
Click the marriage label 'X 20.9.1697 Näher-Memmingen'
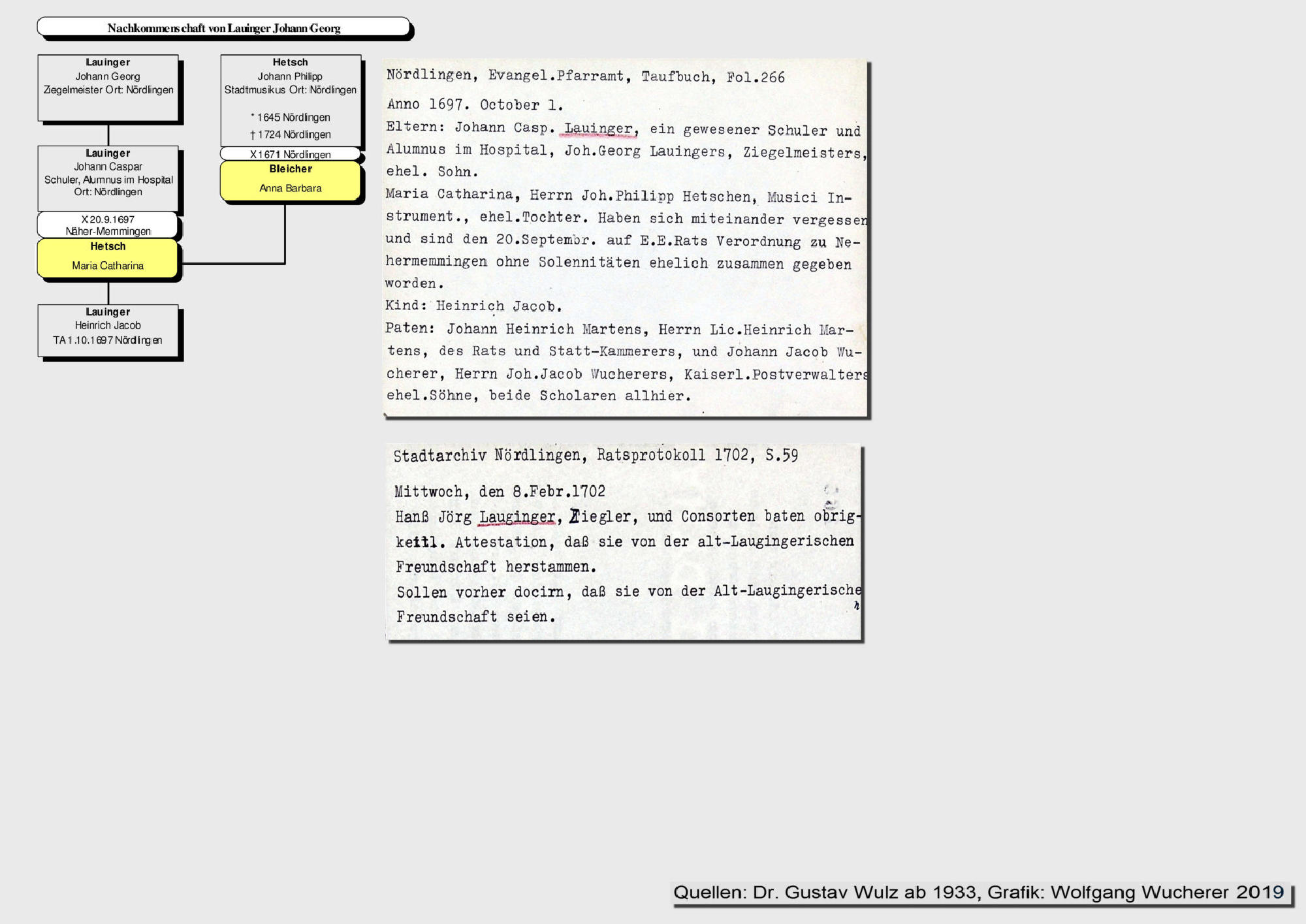tap(108, 225)
